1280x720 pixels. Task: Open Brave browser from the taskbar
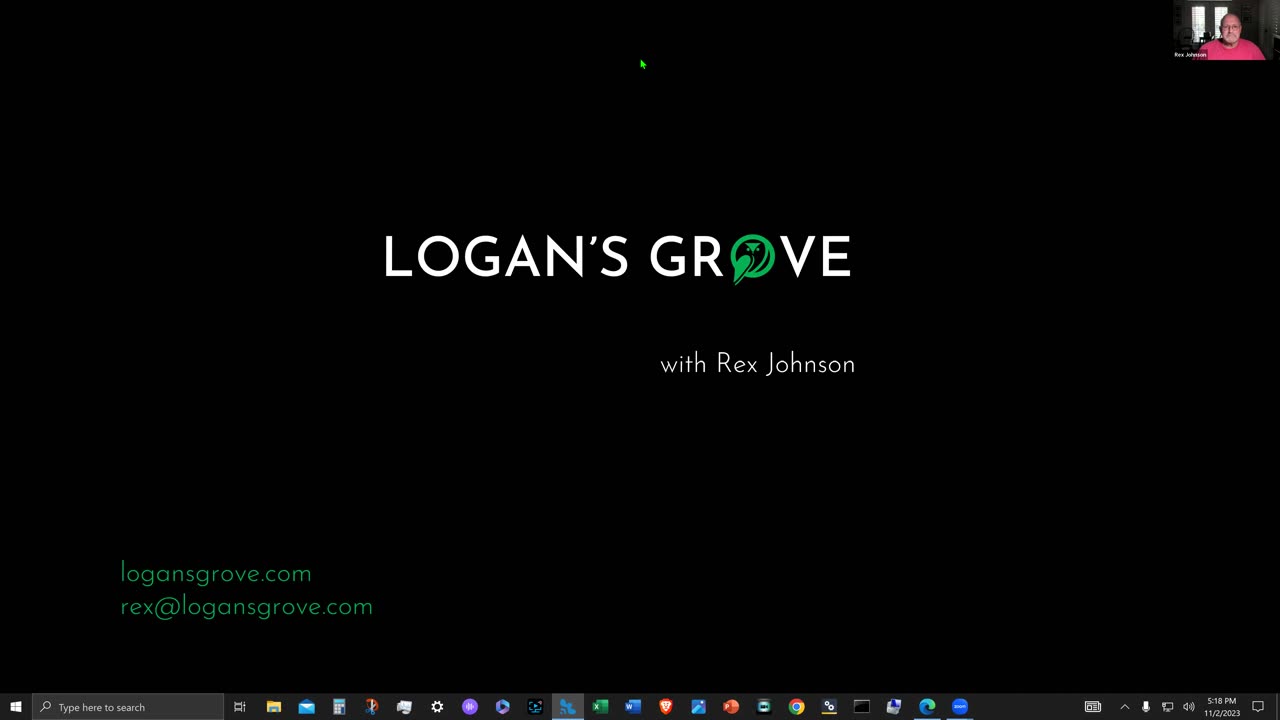pos(666,707)
